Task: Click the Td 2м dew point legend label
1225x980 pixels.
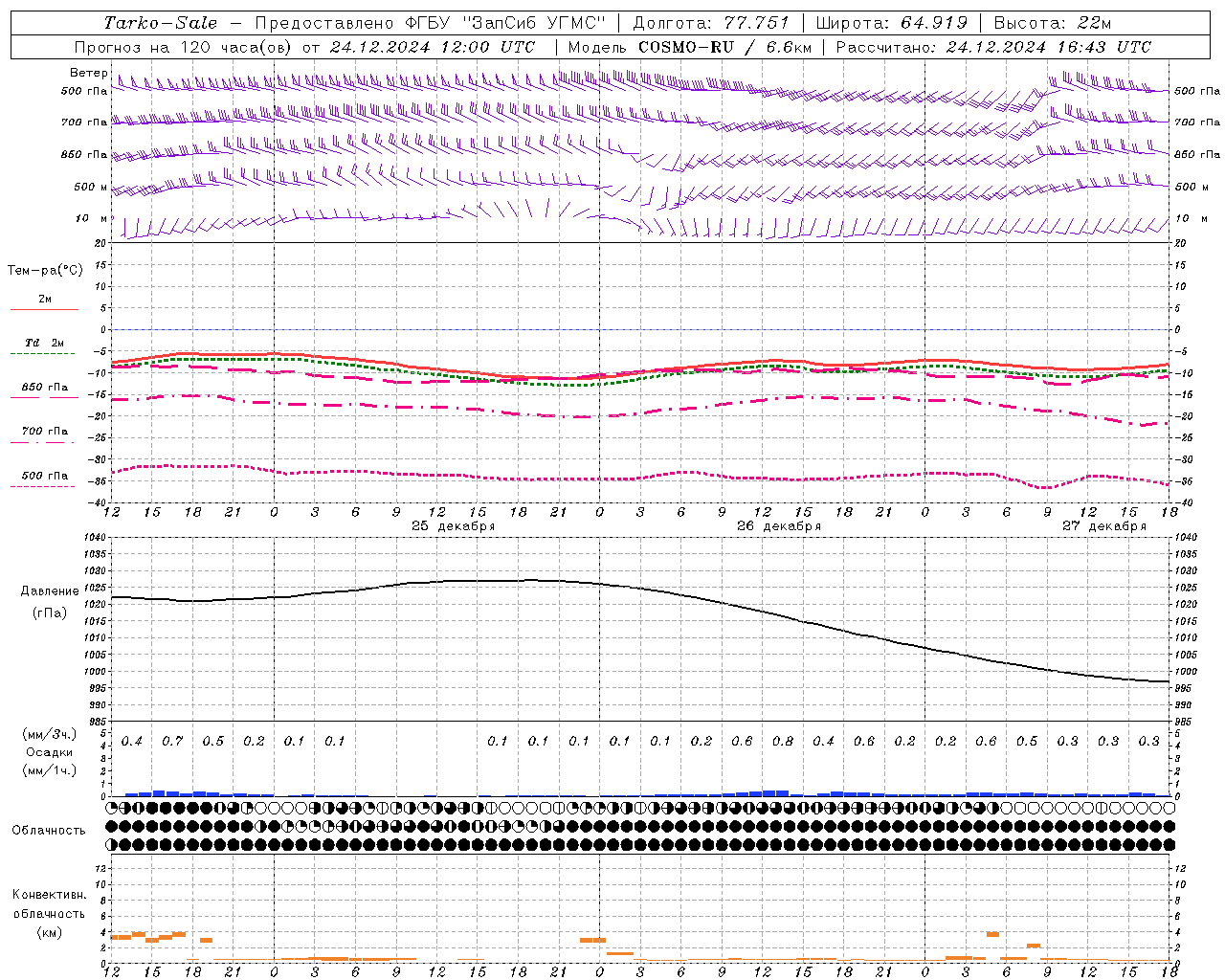Action: pyautogui.click(x=45, y=343)
